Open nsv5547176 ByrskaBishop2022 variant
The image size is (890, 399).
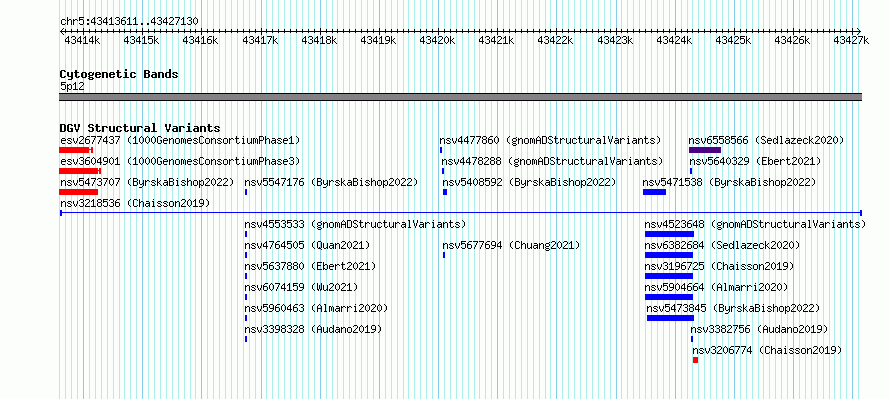point(331,182)
